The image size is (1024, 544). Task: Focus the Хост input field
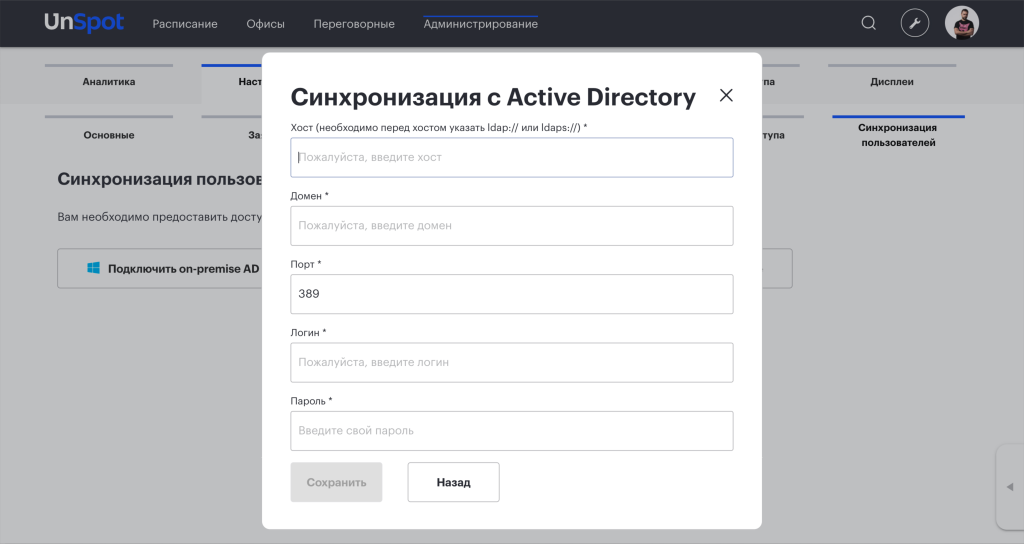511,157
